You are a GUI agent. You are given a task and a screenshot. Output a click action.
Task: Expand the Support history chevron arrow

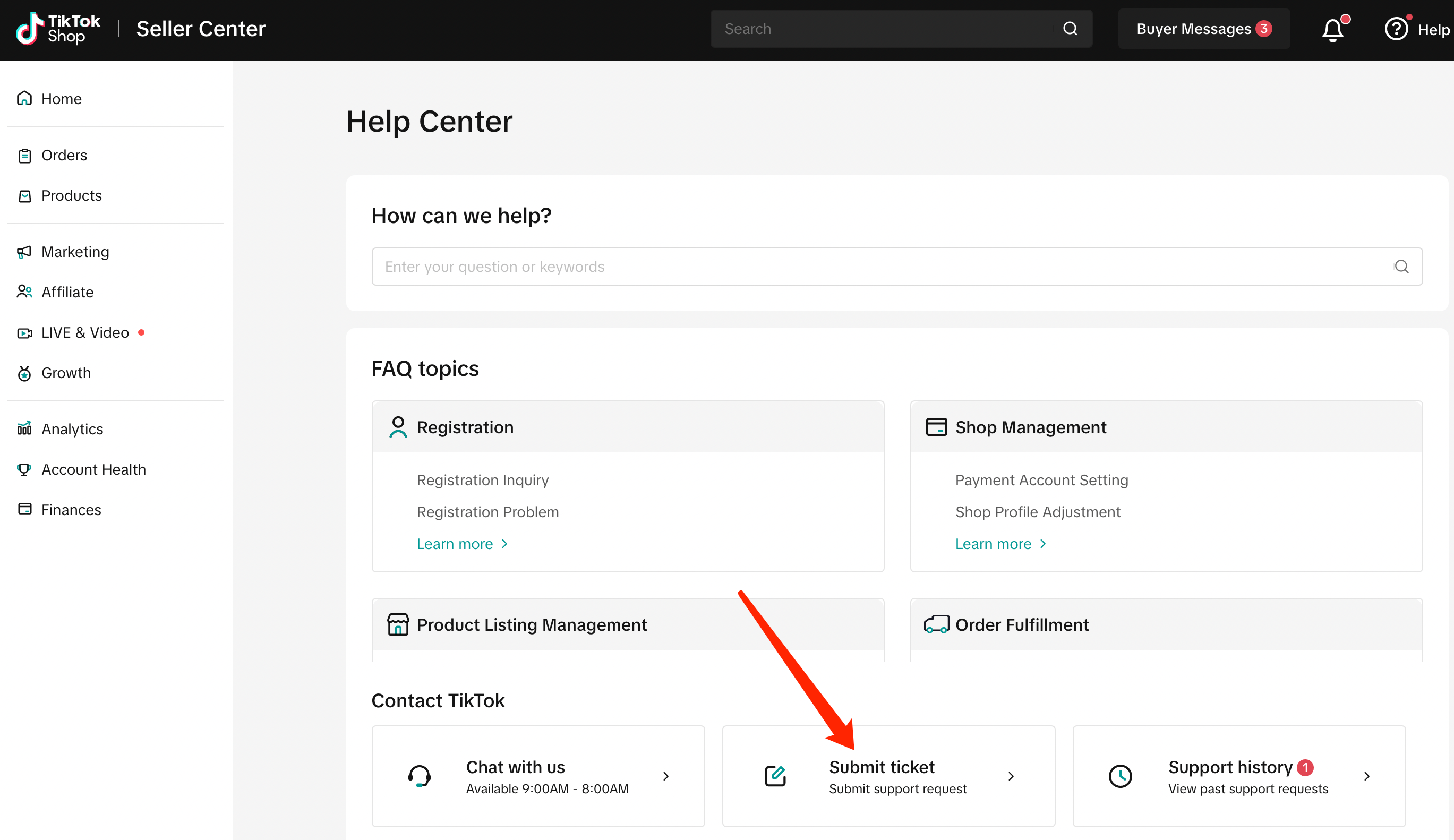1366,776
